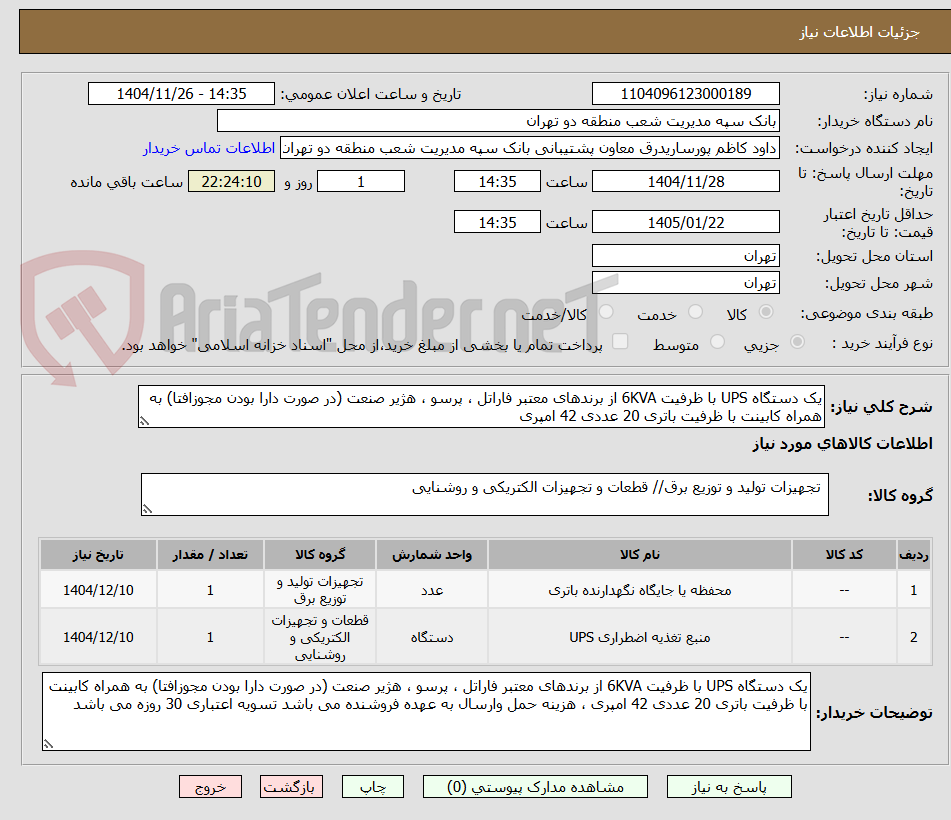951x820 pixels.
Task: Click the استان محل تحویل field
Action: tap(685, 256)
